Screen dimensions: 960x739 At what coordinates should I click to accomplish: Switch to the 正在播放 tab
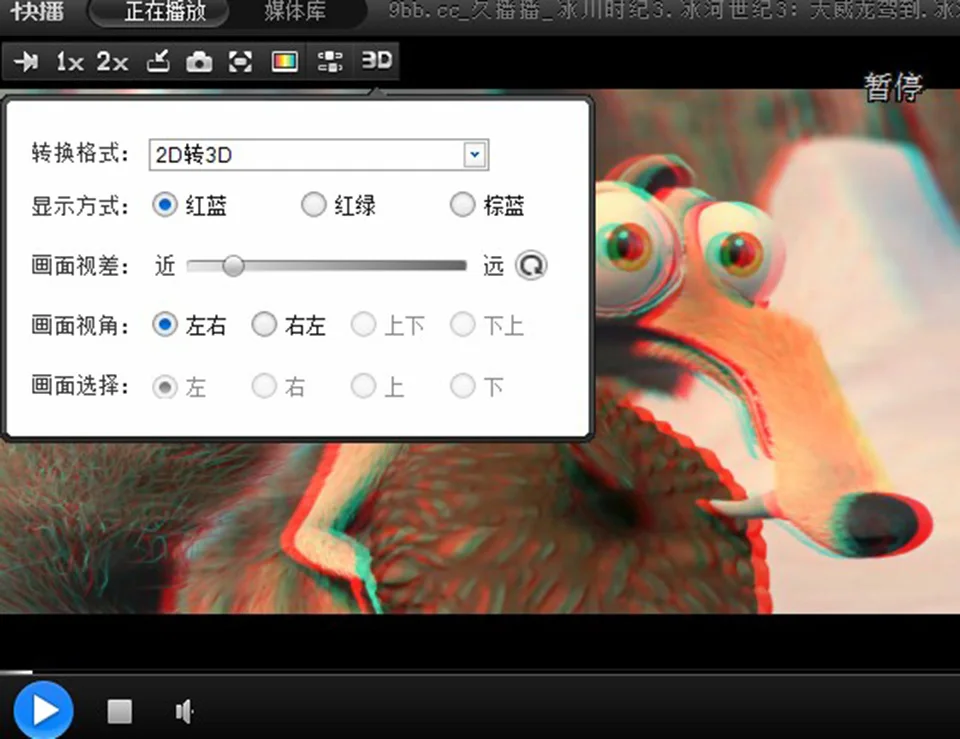(164, 11)
